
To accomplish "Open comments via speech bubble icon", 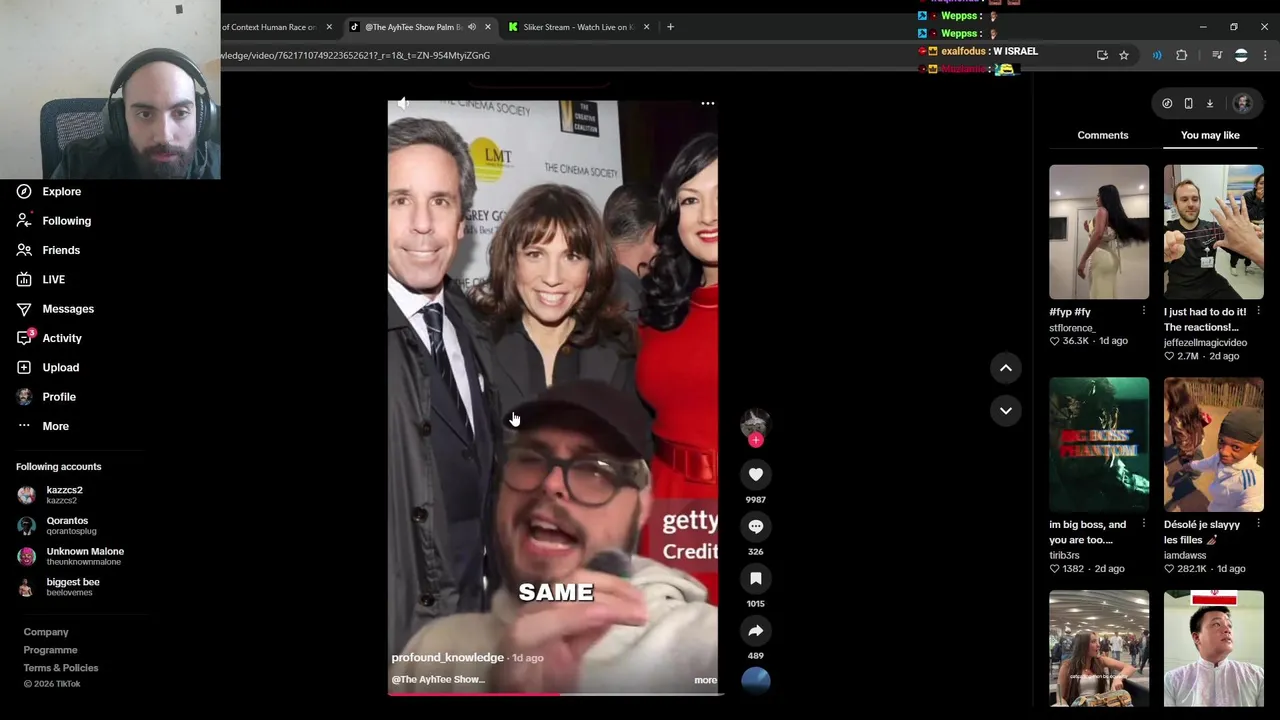I will (x=756, y=527).
